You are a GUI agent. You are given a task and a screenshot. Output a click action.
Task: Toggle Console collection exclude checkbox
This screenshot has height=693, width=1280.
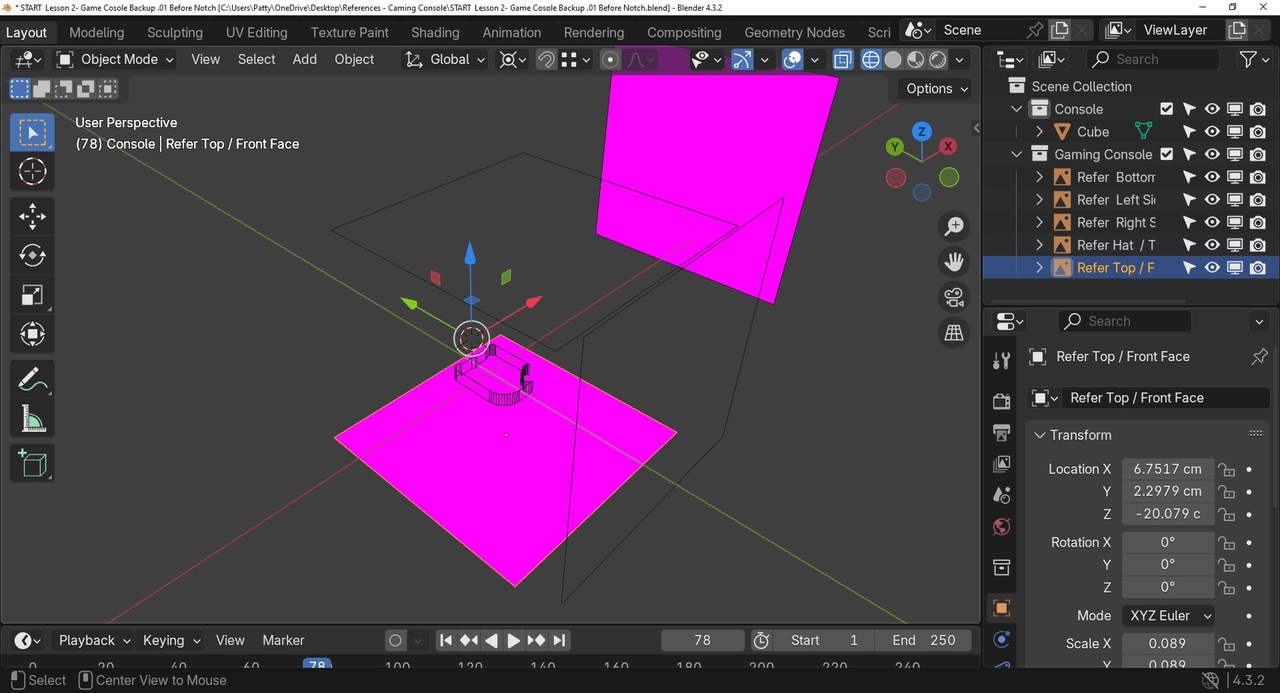coord(1166,109)
